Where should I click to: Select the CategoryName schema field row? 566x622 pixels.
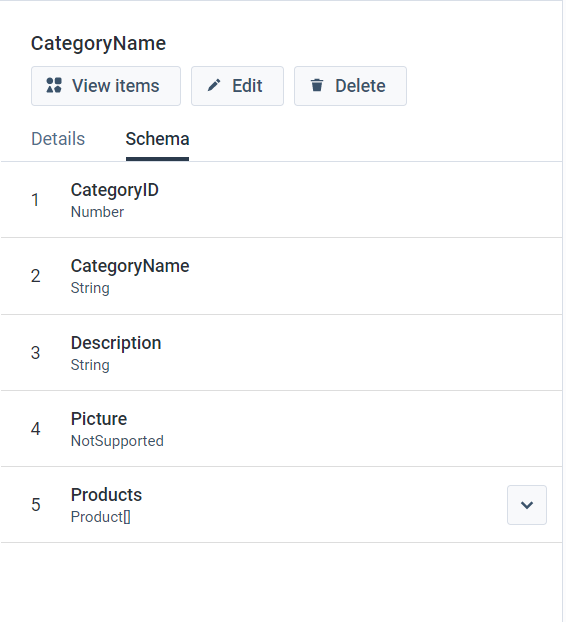[x=281, y=276]
